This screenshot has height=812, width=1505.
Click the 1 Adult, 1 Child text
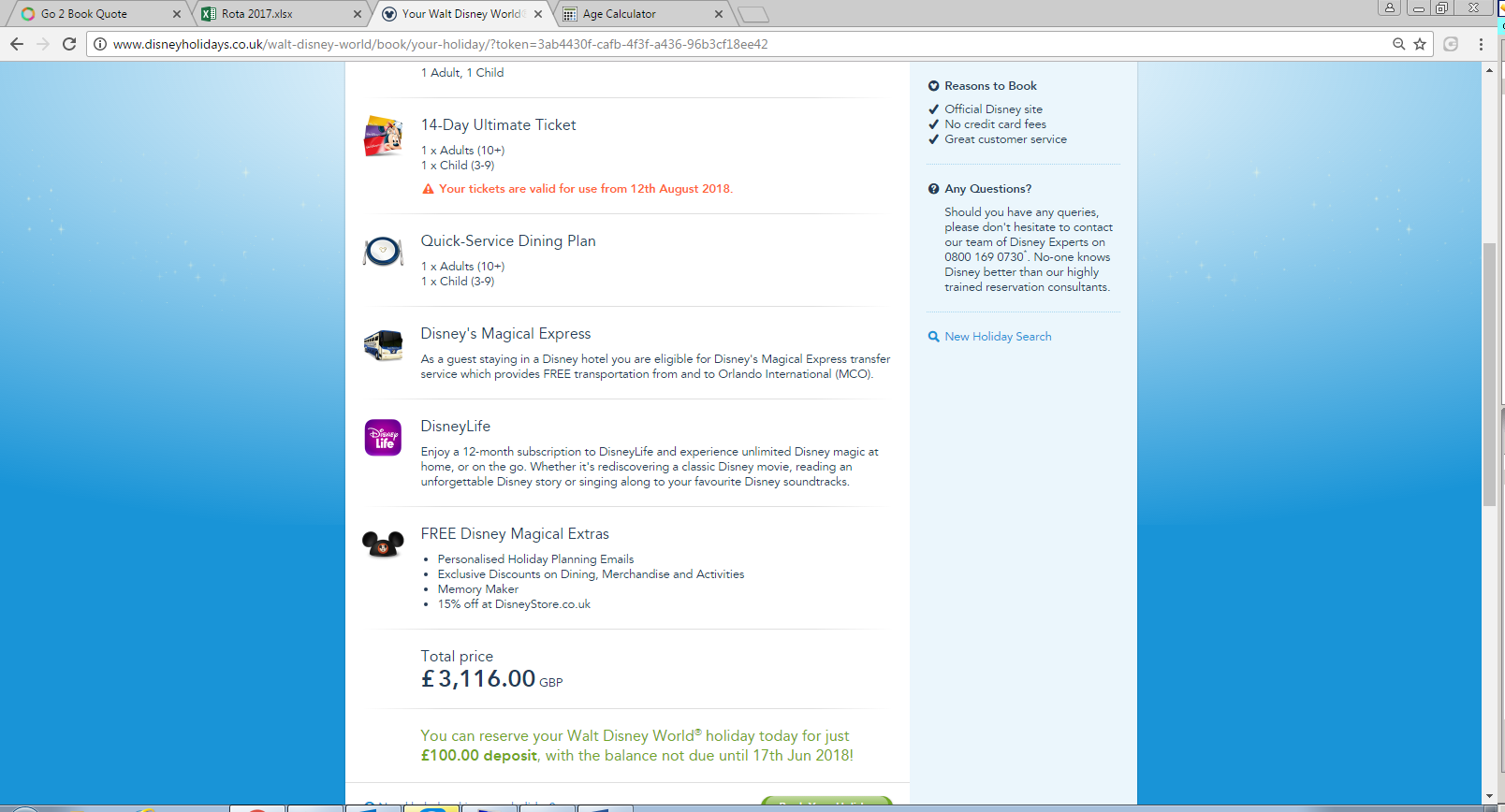tap(461, 73)
